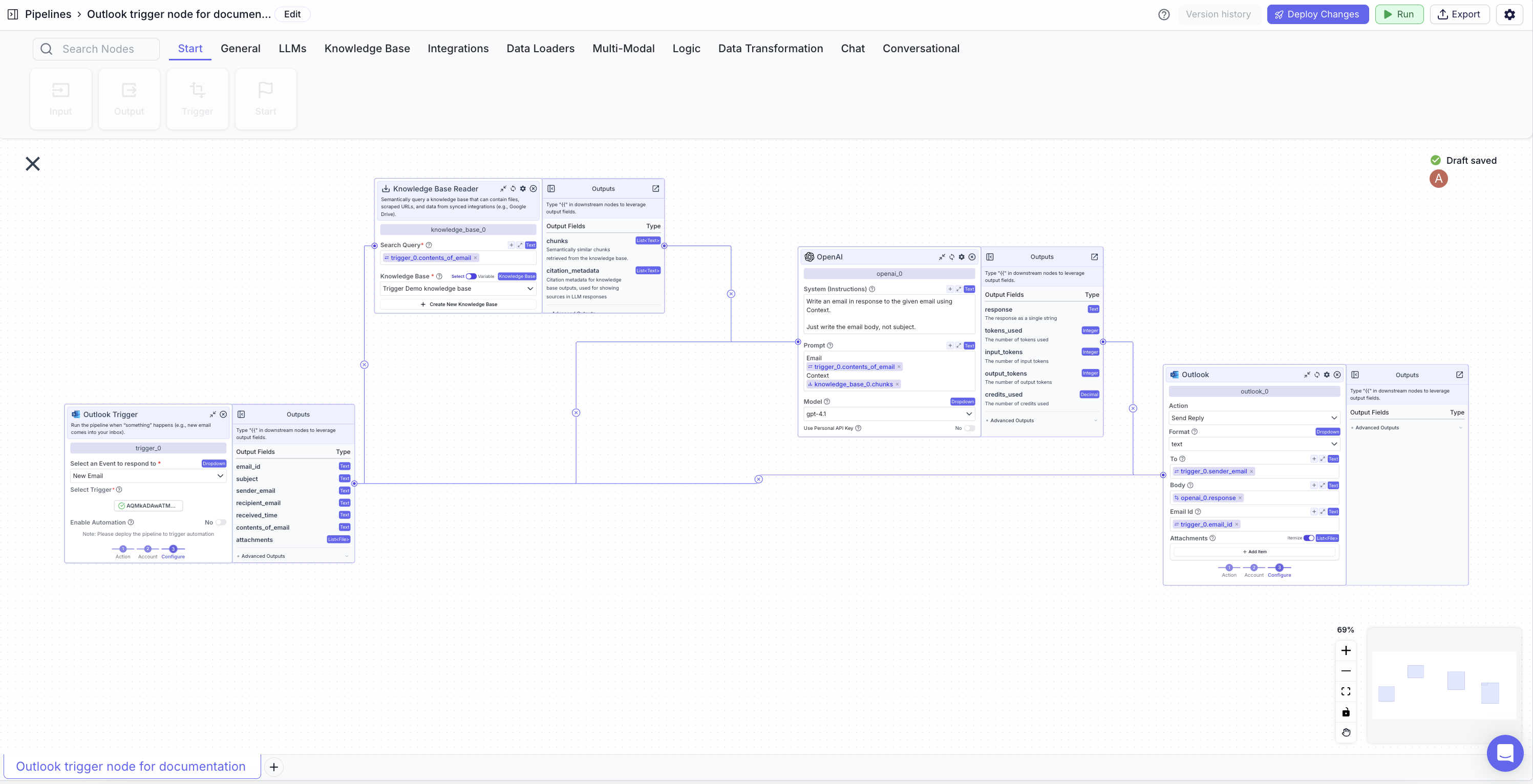1533x784 pixels.
Task: Open Knowledge Base Reader outputs in new window
Action: pos(655,188)
